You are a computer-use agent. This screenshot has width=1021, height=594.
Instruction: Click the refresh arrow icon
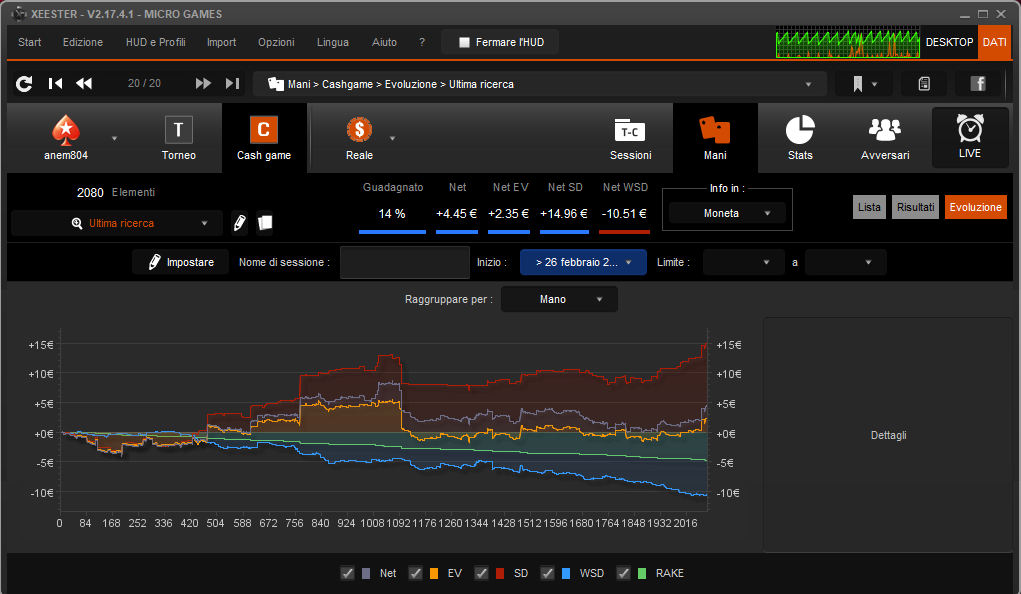(x=24, y=83)
